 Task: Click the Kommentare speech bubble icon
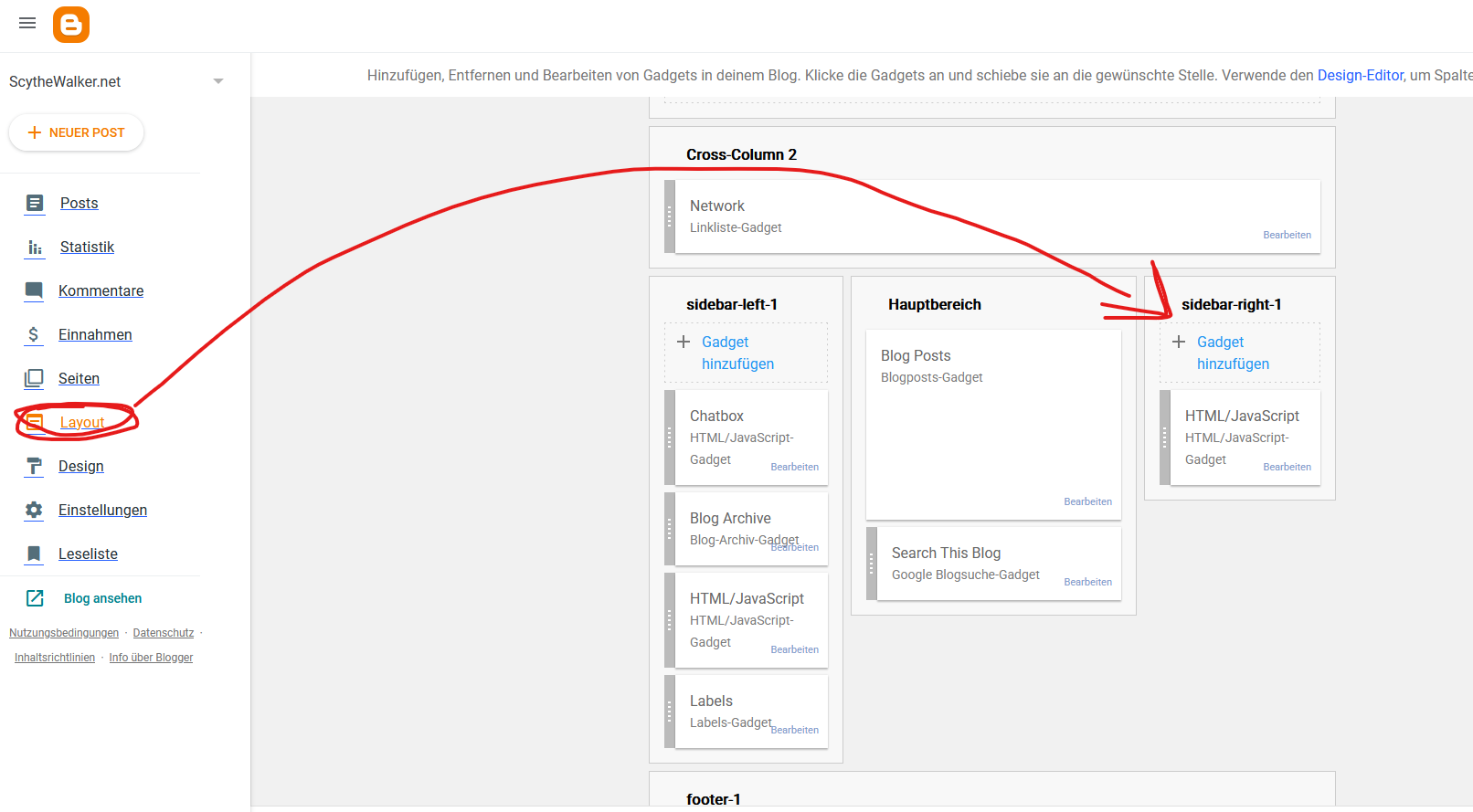point(35,290)
